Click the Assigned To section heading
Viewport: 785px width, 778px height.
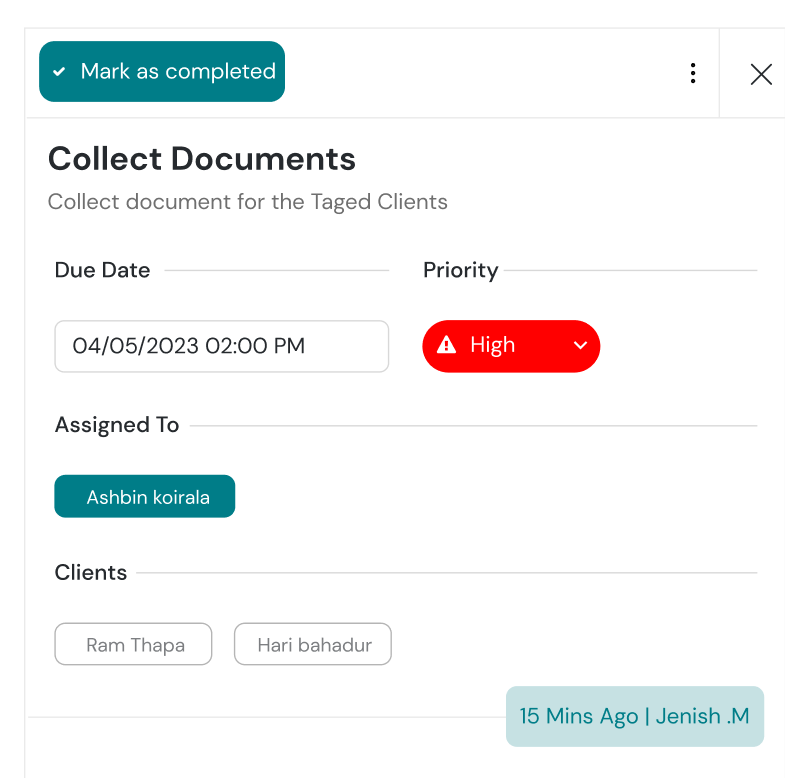tap(117, 425)
